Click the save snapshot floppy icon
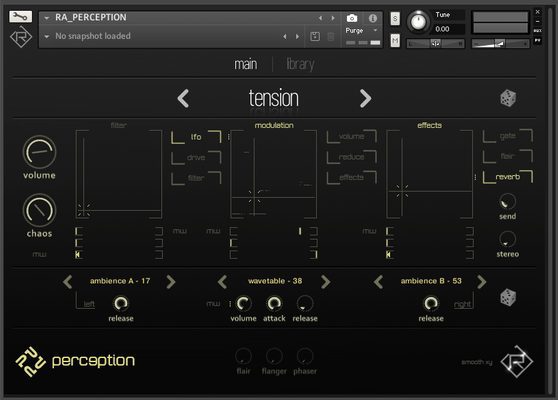Image resolution: width=558 pixels, height=400 pixels. click(315, 36)
